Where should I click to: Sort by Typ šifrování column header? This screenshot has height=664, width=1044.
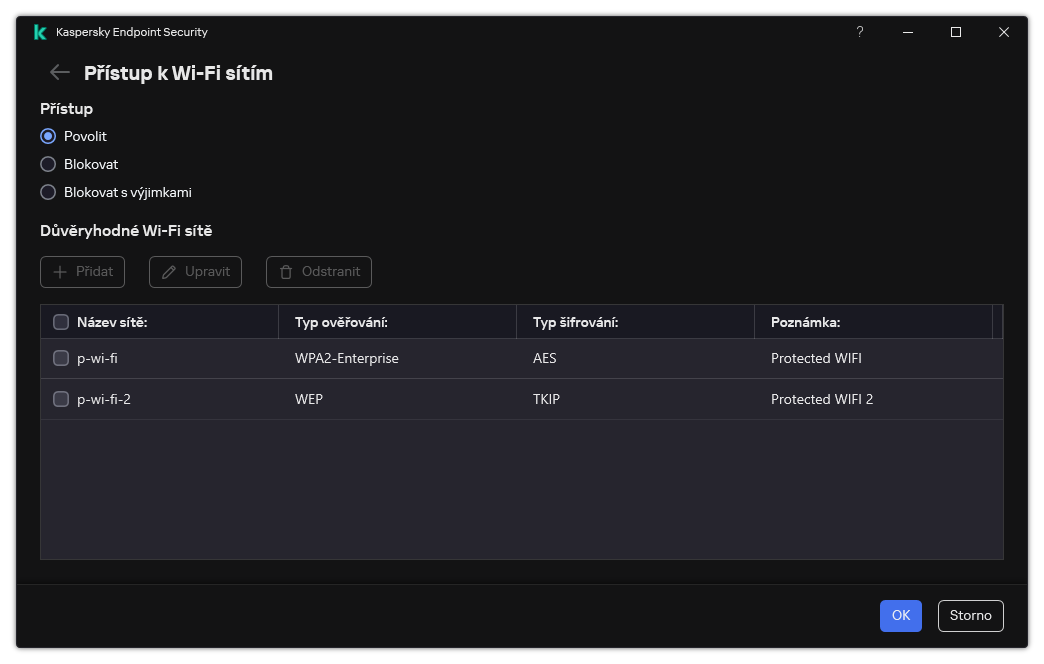click(x=575, y=322)
